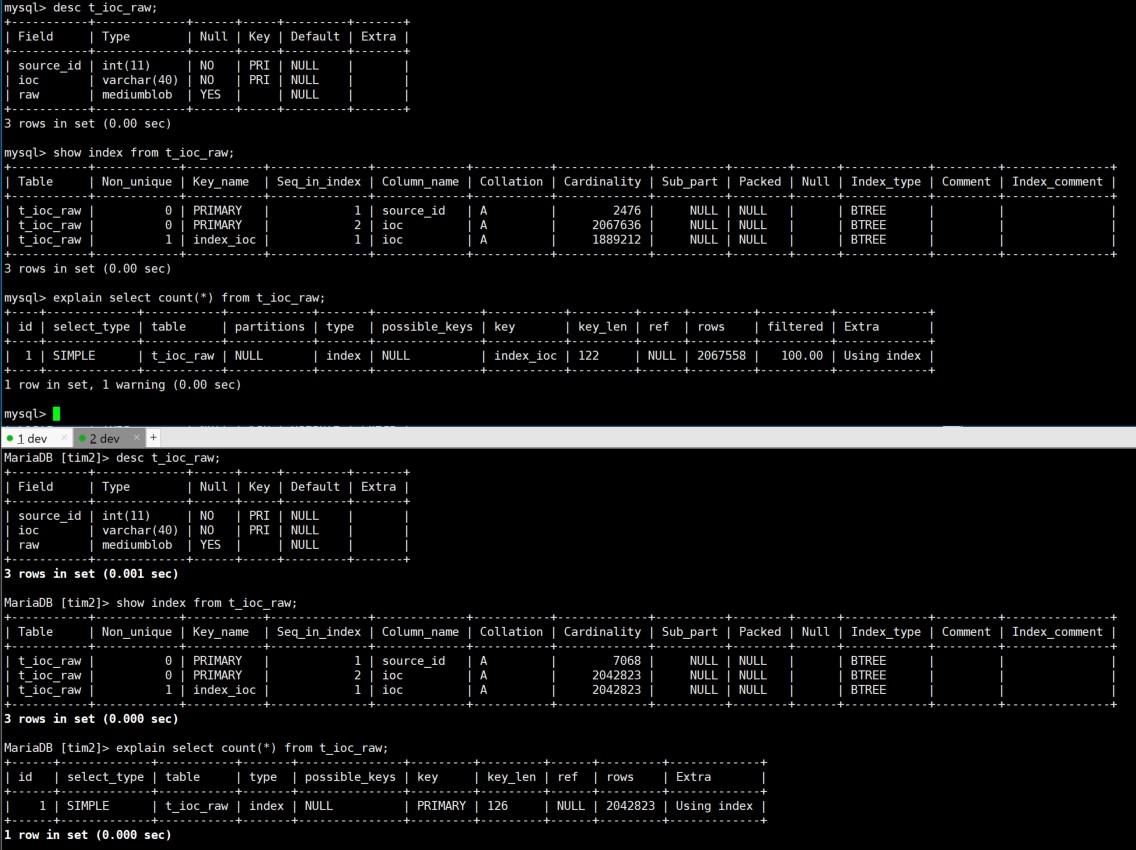Close the "1 dev" tab with its x
The image size is (1136, 850).
(x=64, y=438)
